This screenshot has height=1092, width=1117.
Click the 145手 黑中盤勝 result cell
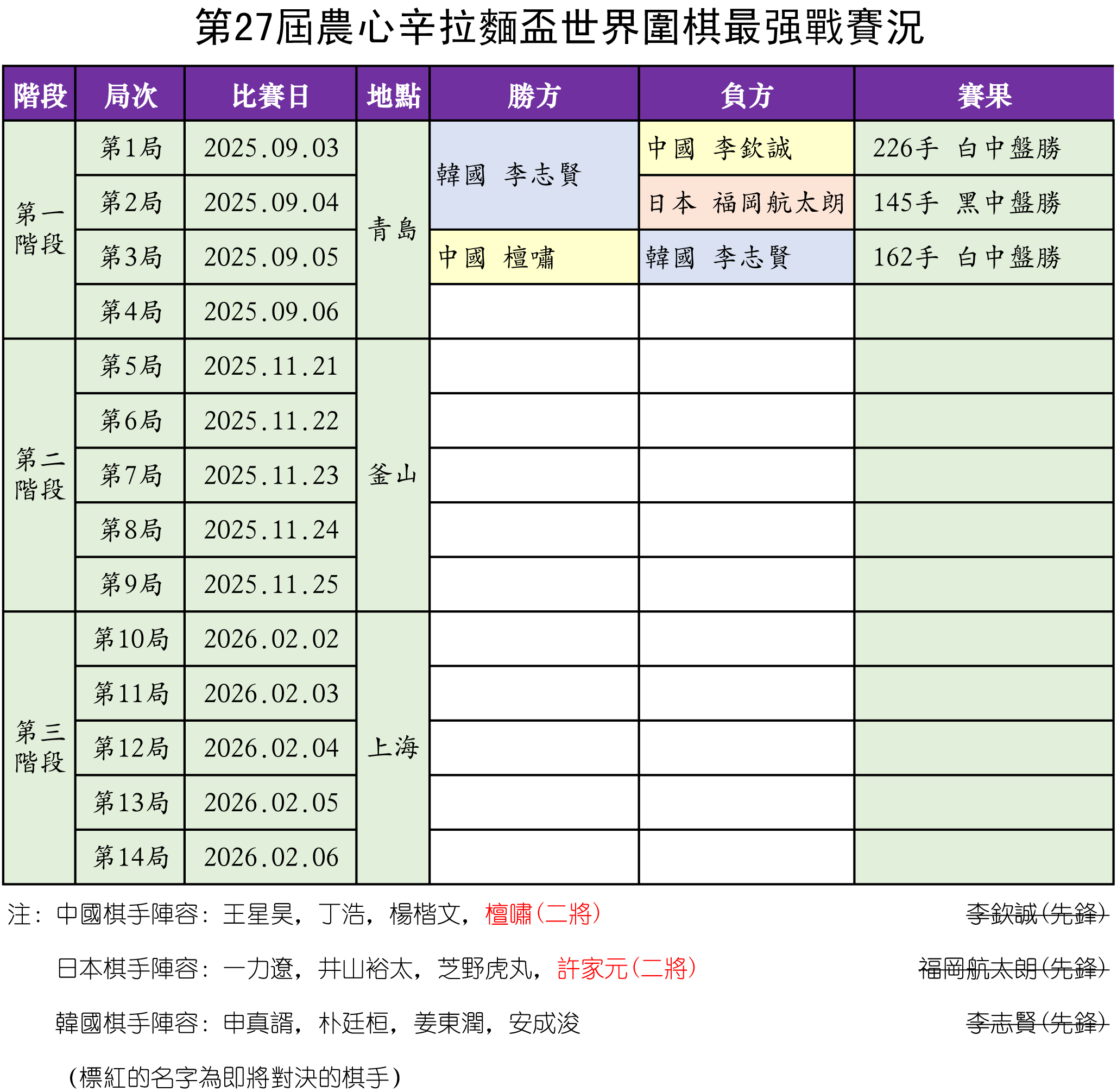985,203
